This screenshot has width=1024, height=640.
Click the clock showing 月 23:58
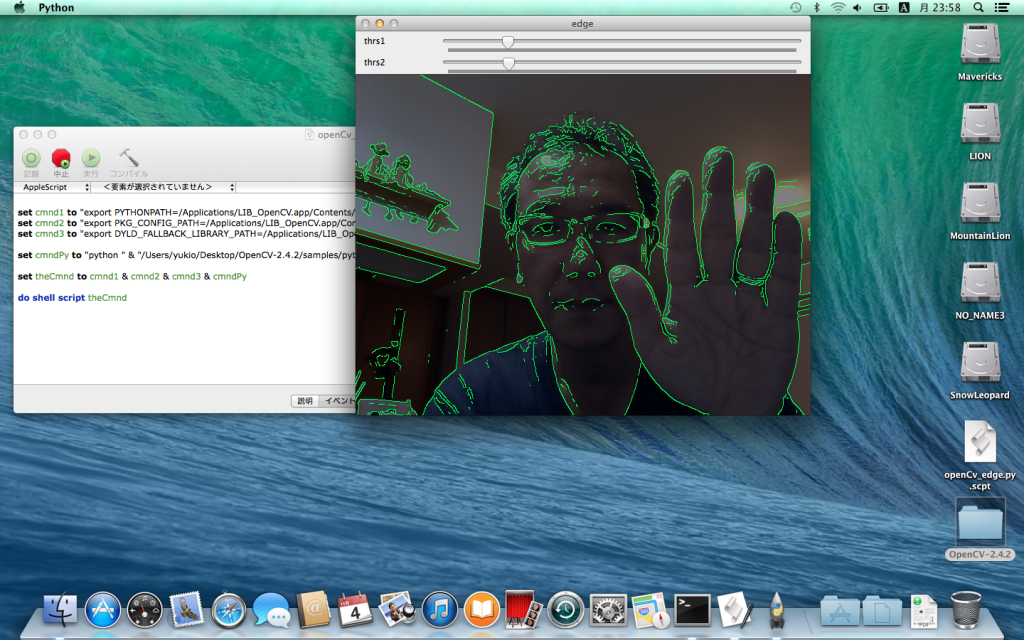[x=940, y=8]
